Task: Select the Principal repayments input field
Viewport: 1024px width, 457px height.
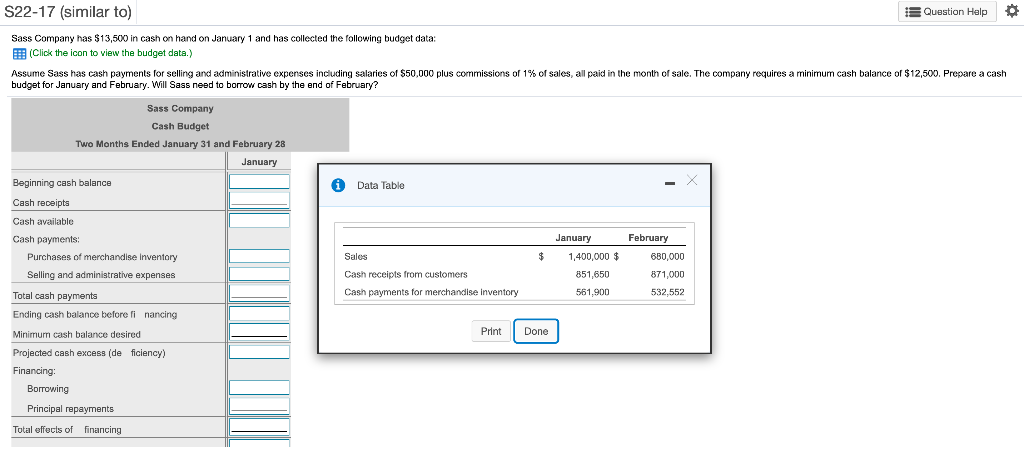Action: pos(259,407)
